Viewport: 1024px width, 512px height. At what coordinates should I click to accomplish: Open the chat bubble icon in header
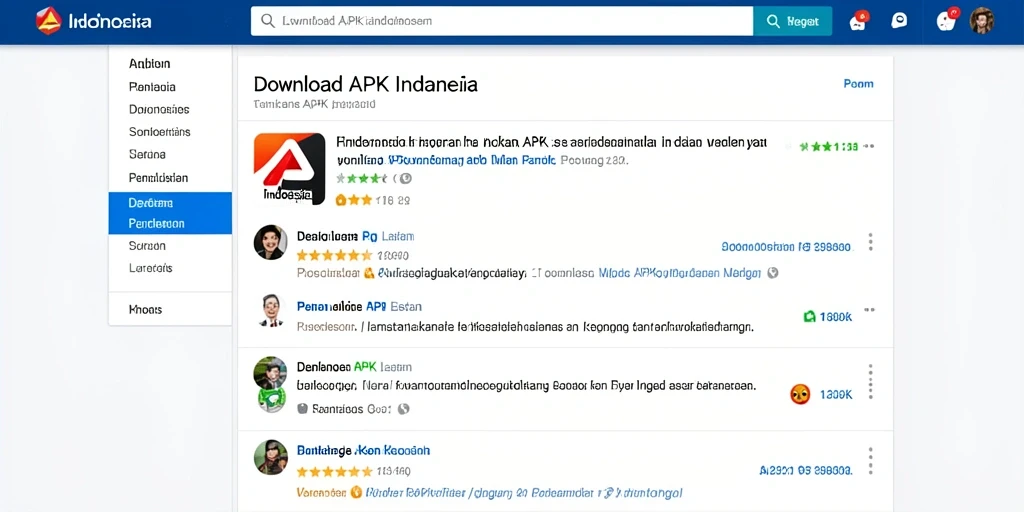tap(899, 21)
